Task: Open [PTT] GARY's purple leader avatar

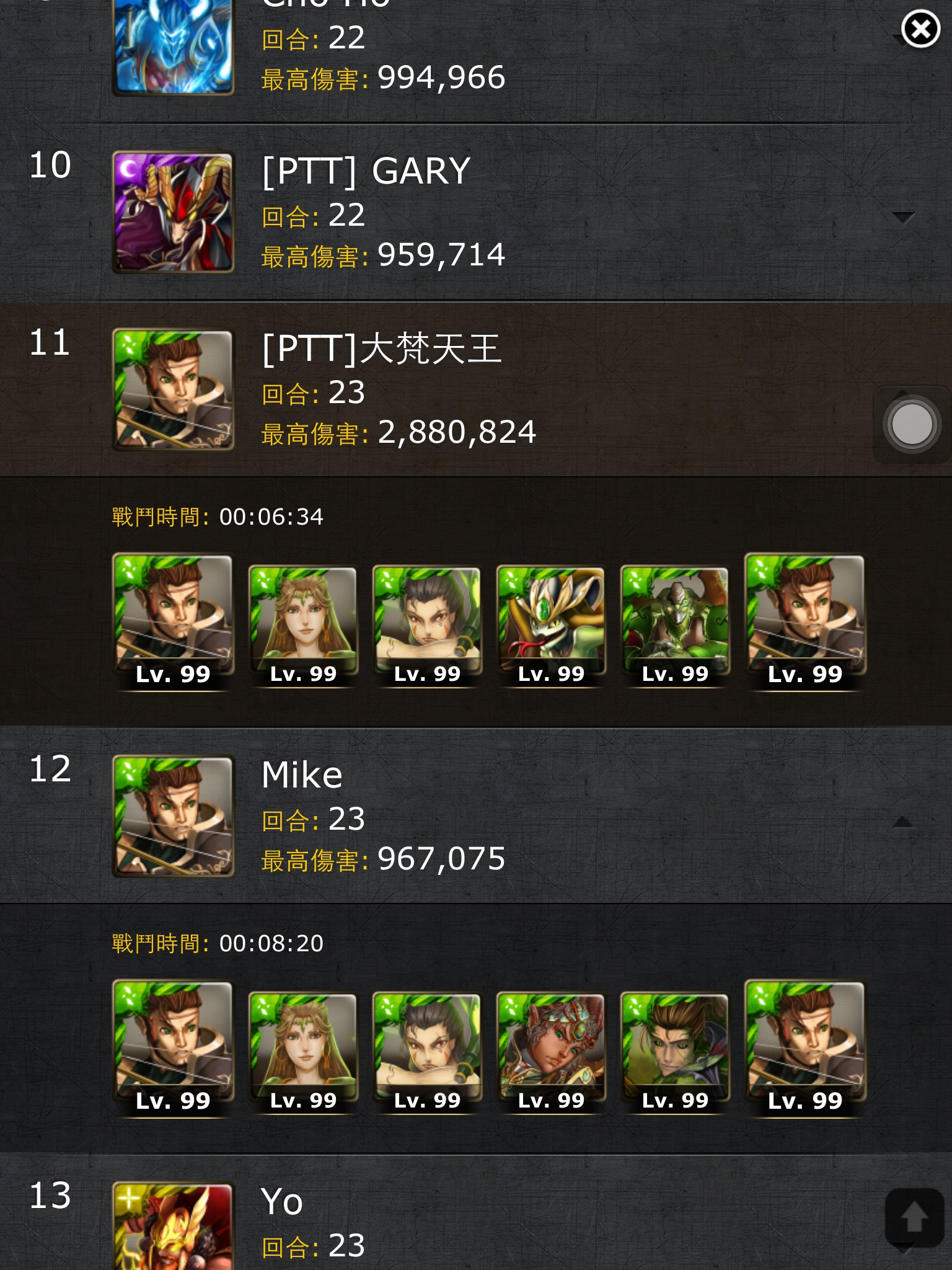Action: coord(173,212)
